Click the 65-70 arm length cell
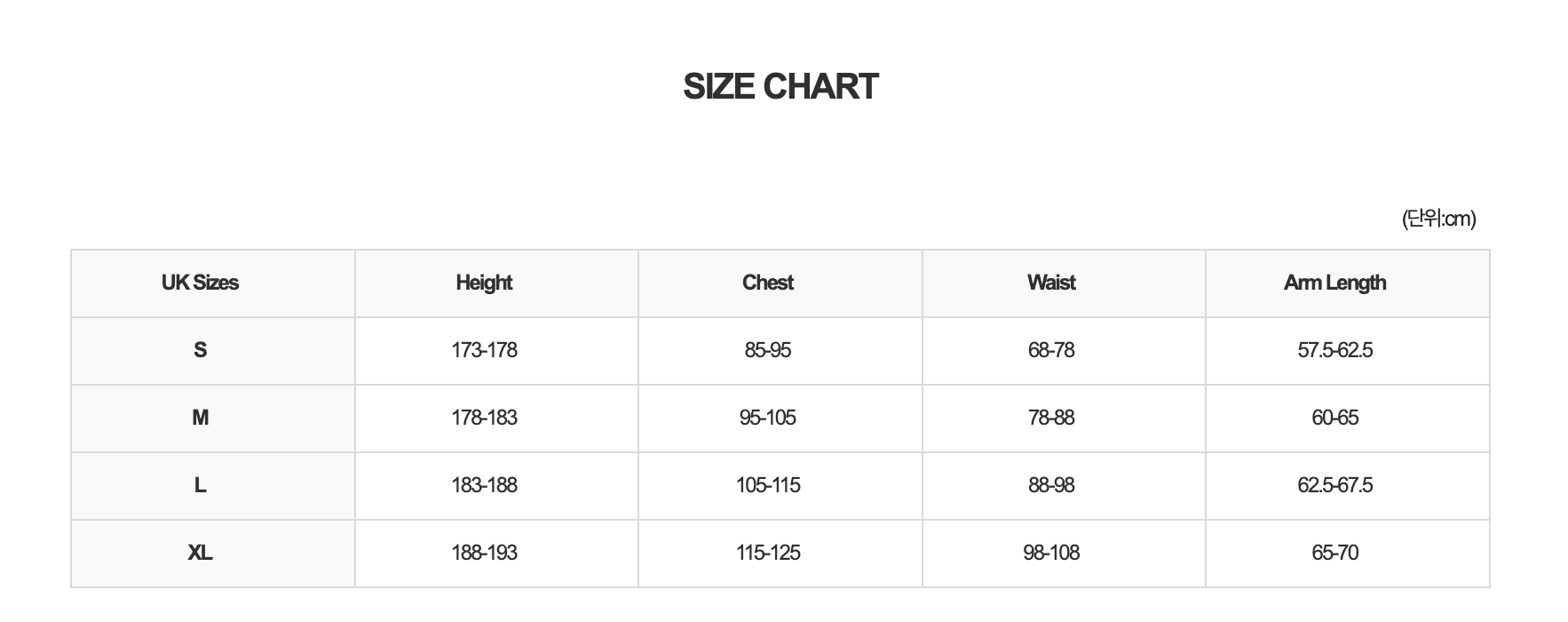This screenshot has width=1568, height=622. click(1334, 553)
